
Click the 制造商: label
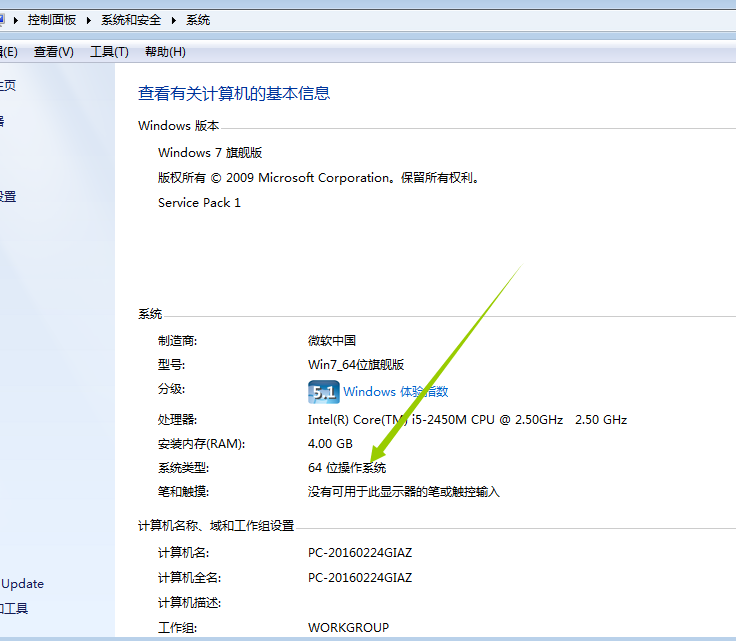(177, 341)
